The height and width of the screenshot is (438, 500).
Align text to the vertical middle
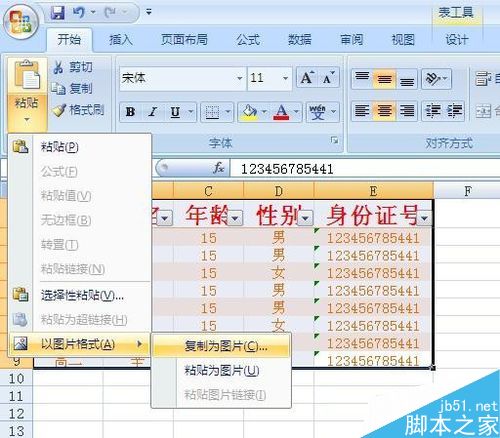pyautogui.click(x=384, y=79)
